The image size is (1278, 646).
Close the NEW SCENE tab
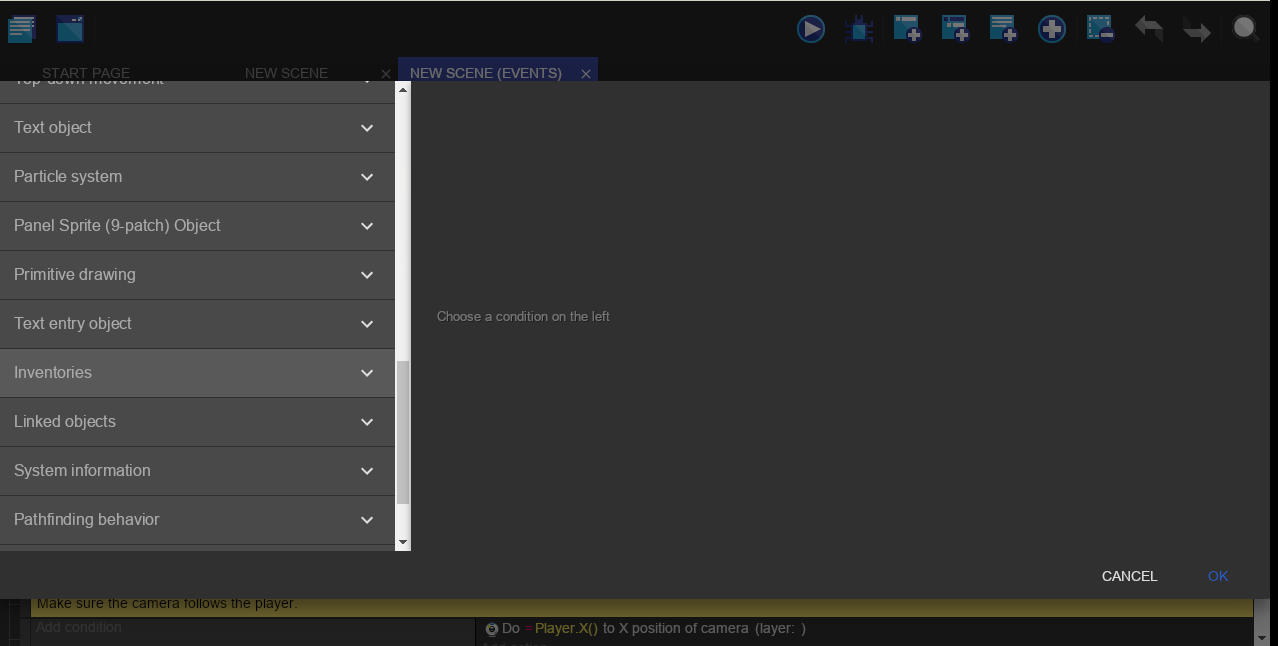[386, 74]
